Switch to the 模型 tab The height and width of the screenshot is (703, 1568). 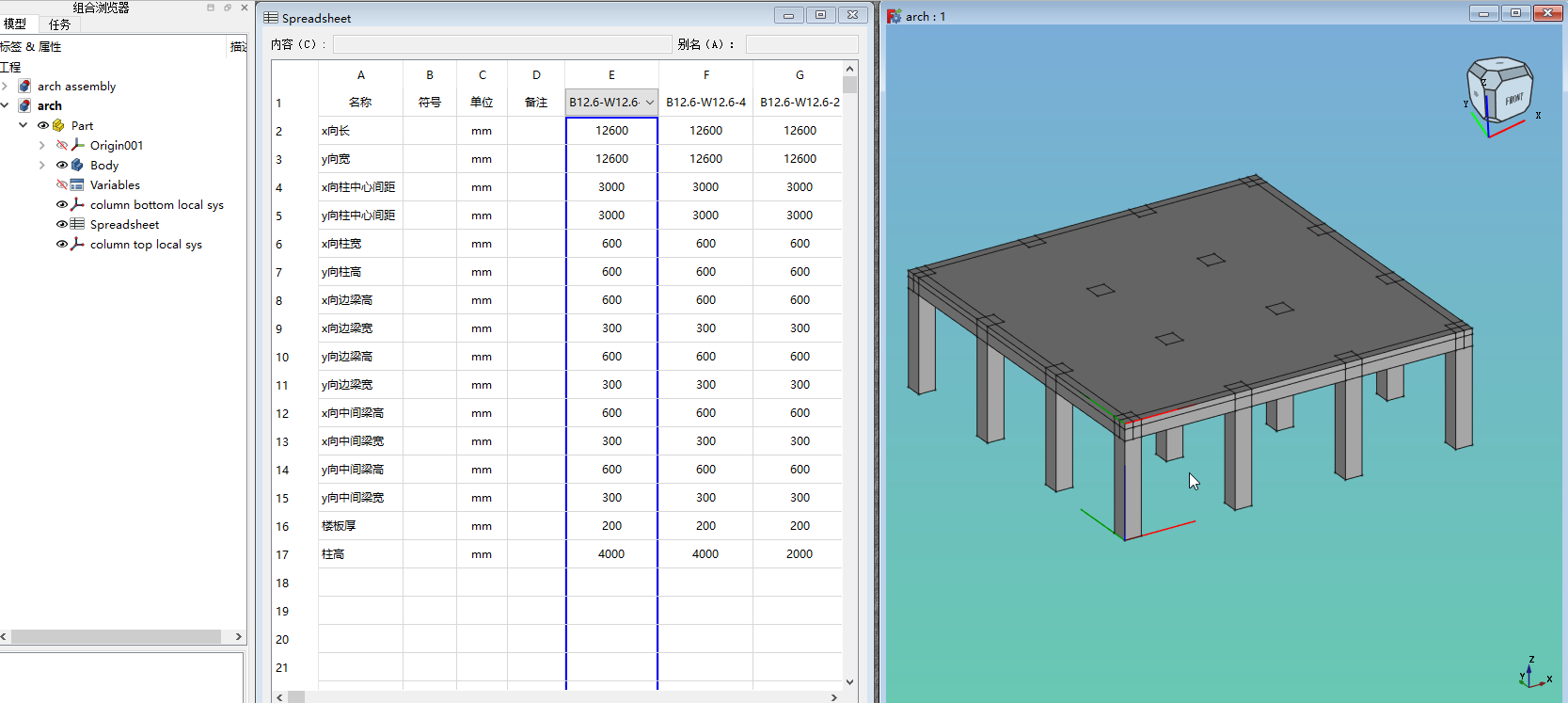(15, 24)
